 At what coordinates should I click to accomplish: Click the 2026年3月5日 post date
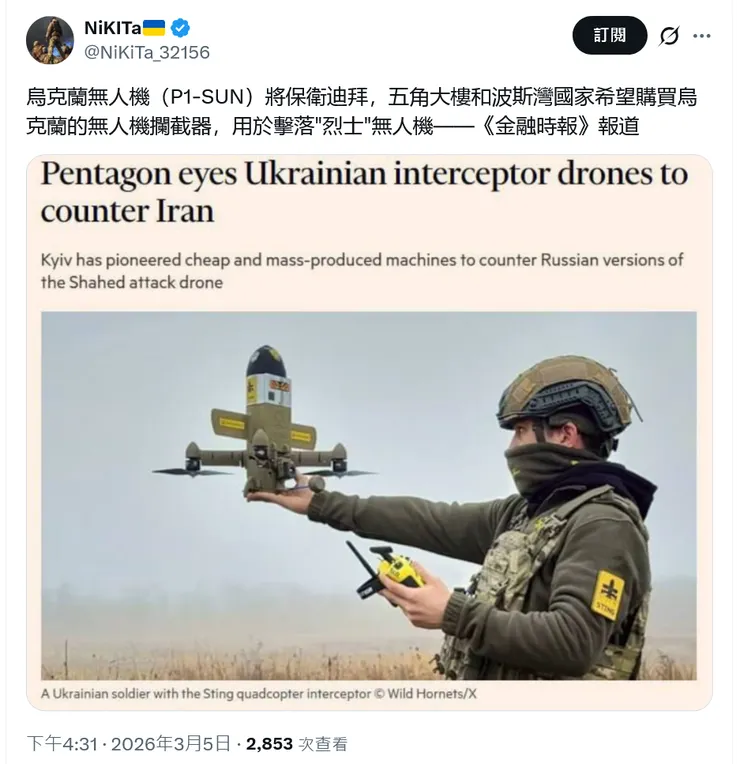pos(171,744)
